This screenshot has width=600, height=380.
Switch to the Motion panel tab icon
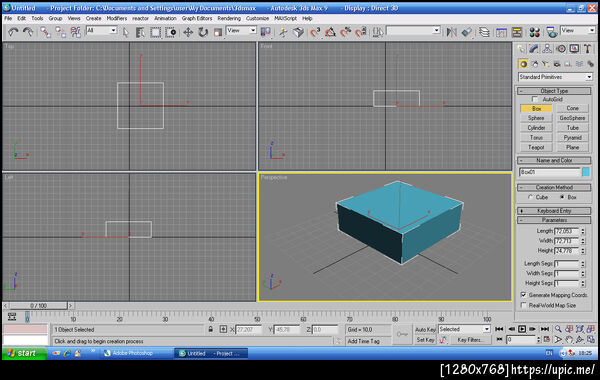coord(561,49)
